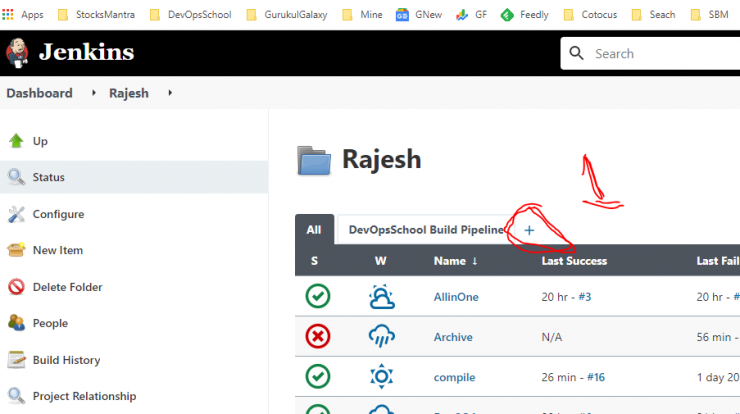Screen dimensions: 740x414
Task: Open the Jenkins home title link
Action: coord(86,52)
